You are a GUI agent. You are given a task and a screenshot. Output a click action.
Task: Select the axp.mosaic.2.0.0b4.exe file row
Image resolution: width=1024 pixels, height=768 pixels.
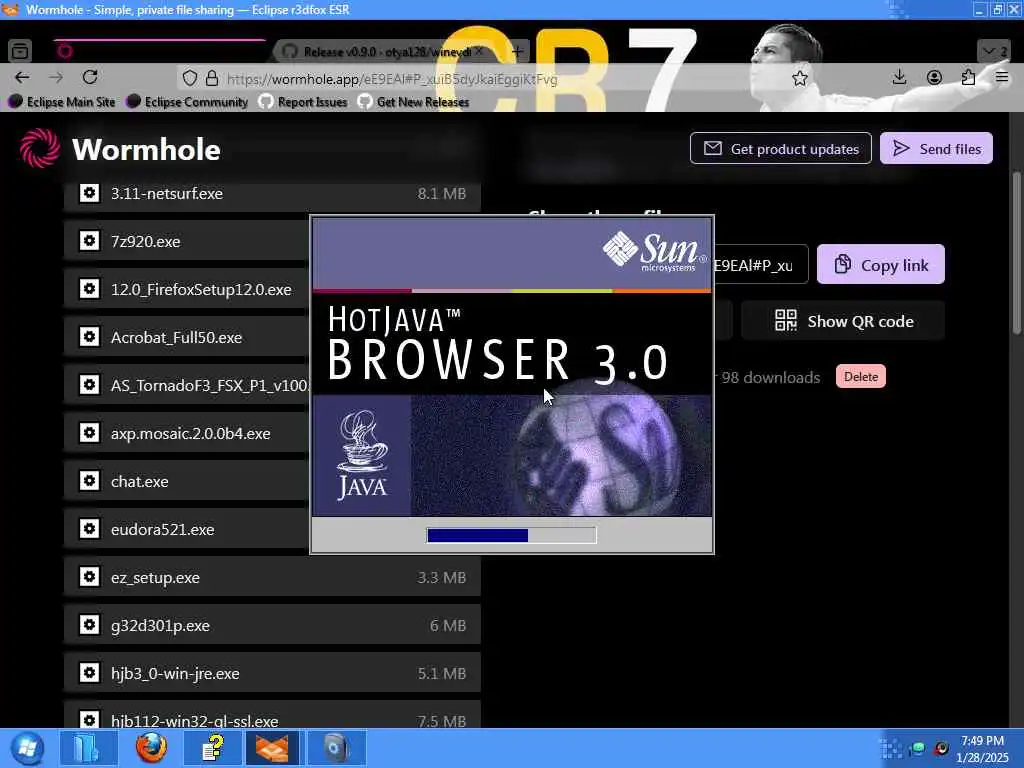click(x=187, y=433)
